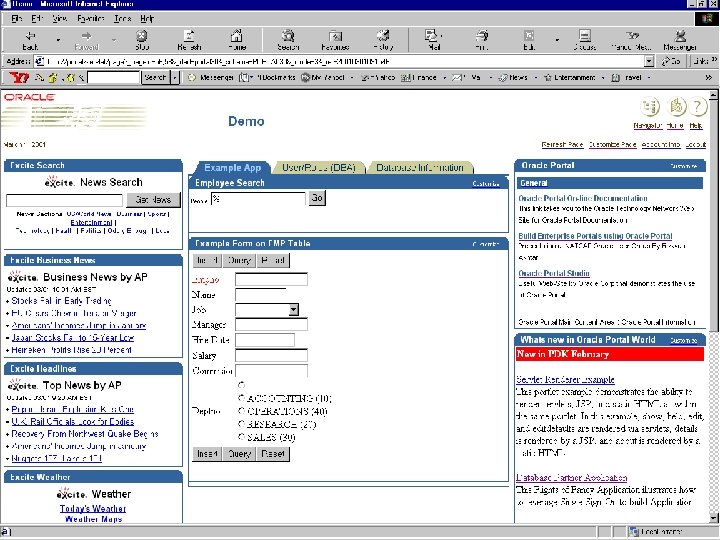Click the Forward toolbar button
This screenshot has height=540, width=720.
click(x=86, y=40)
